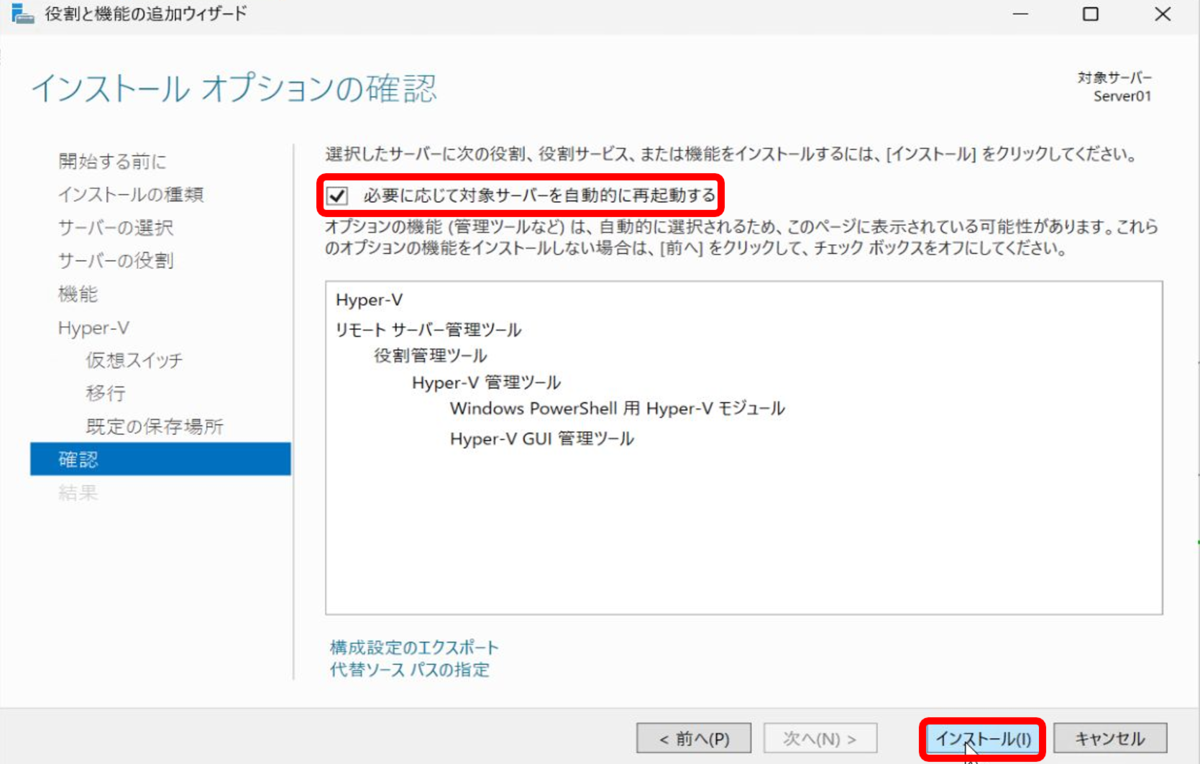Open the 代替ソース パスの指定 link
The height and width of the screenshot is (764, 1200).
tap(410, 670)
